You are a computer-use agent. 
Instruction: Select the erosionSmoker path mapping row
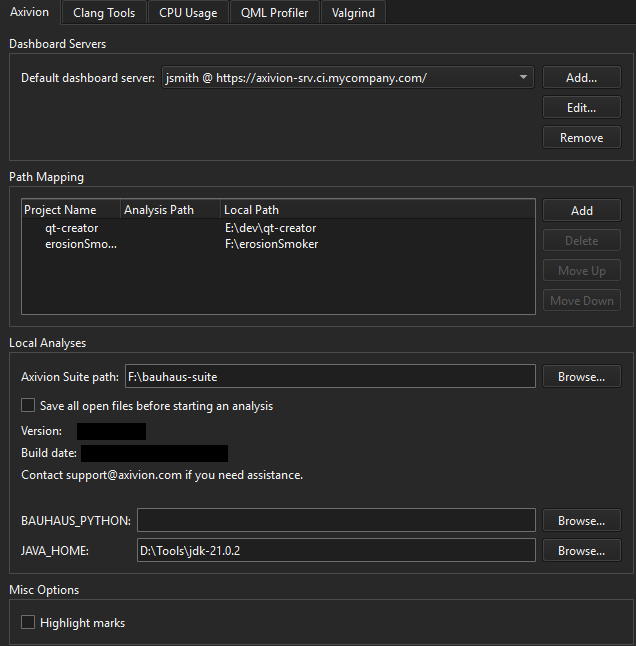click(81, 244)
